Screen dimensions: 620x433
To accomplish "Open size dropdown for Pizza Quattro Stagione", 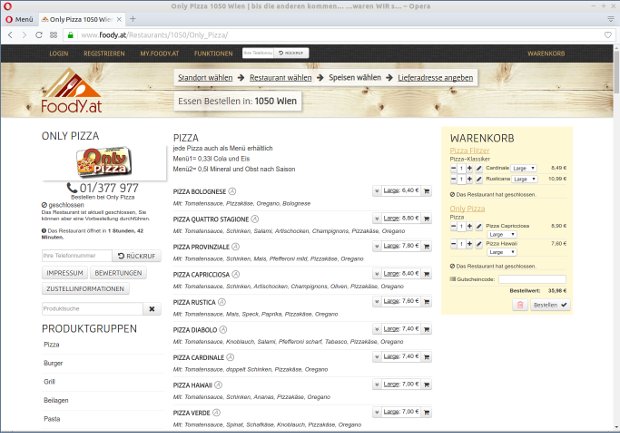I will [376, 219].
